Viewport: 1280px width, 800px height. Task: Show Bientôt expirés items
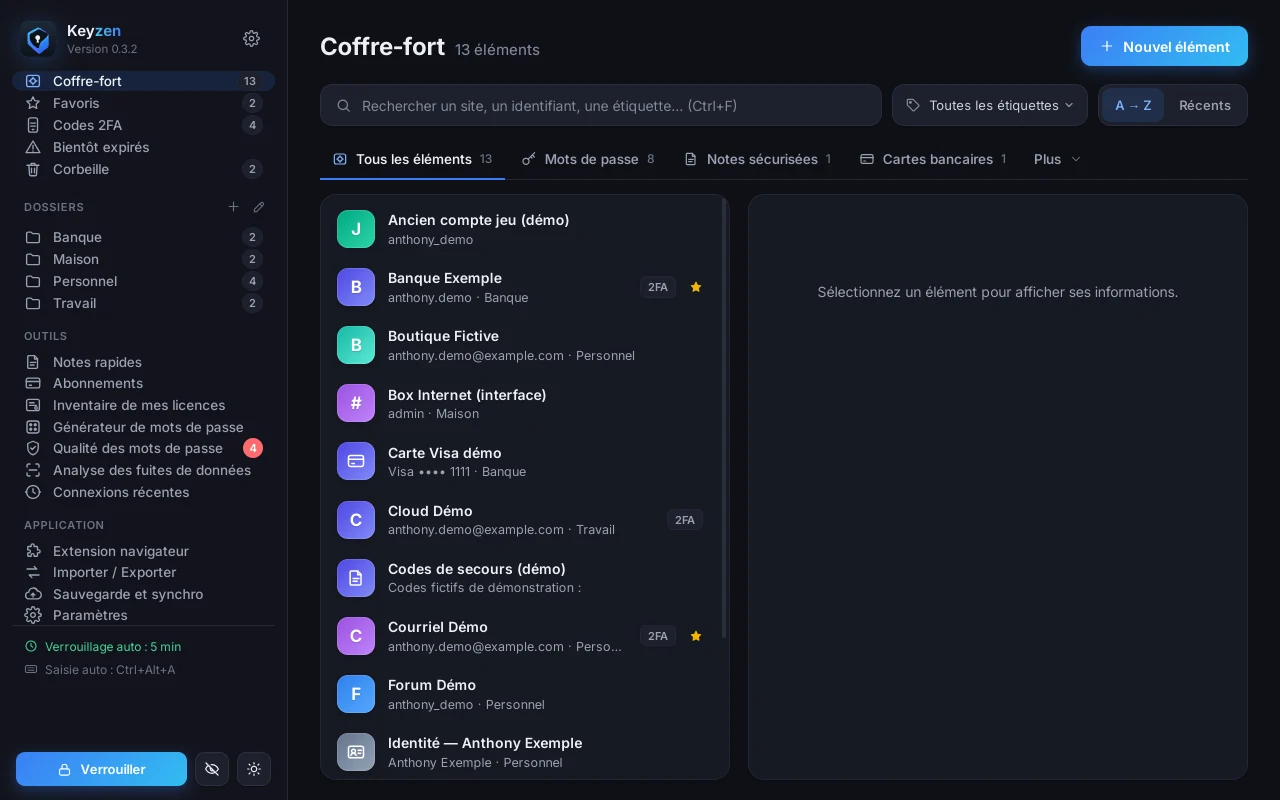143,147
